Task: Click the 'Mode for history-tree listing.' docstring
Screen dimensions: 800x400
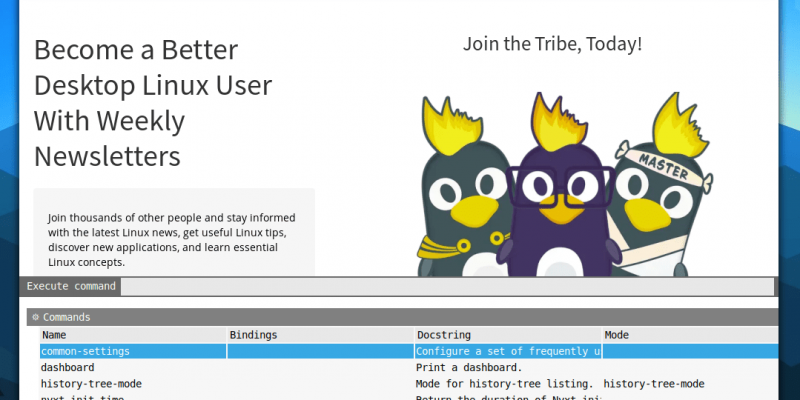Action: pyautogui.click(x=504, y=384)
